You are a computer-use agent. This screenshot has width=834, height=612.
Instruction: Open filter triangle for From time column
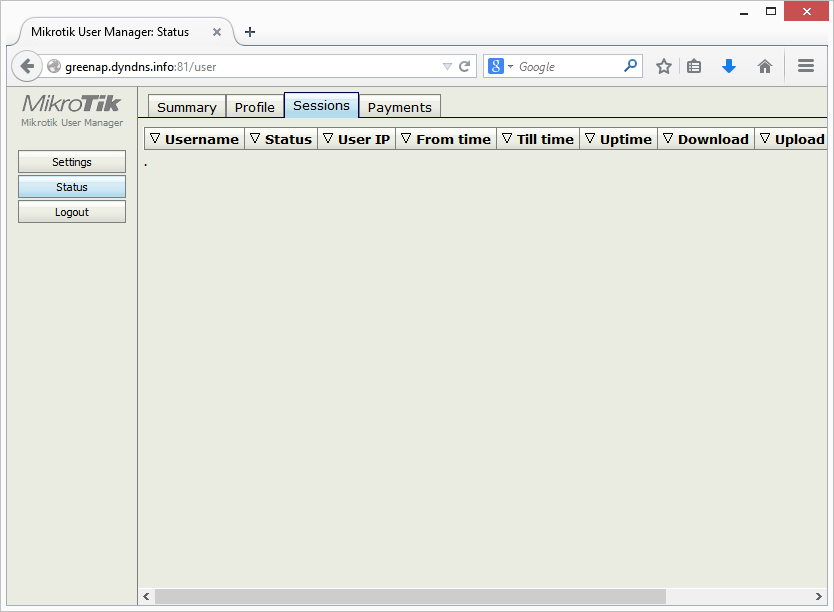406,138
